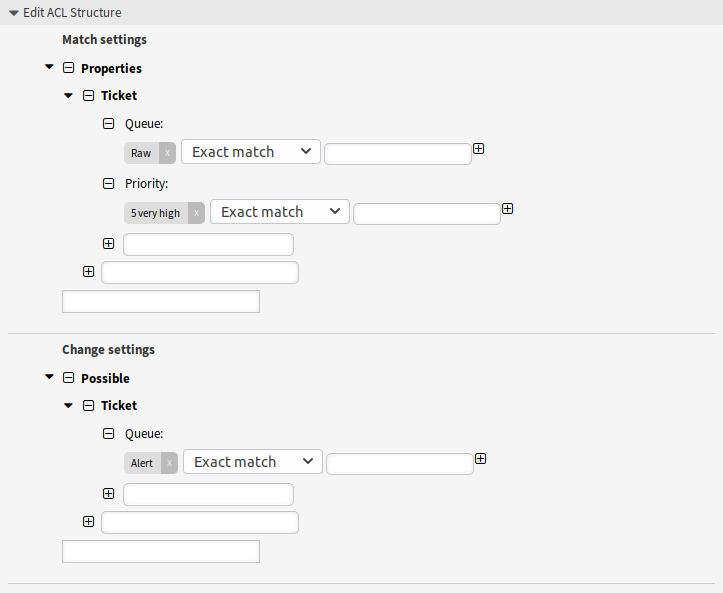The width and height of the screenshot is (723, 593).
Task: Add queue value with plus beside Raw
Action: (479, 149)
